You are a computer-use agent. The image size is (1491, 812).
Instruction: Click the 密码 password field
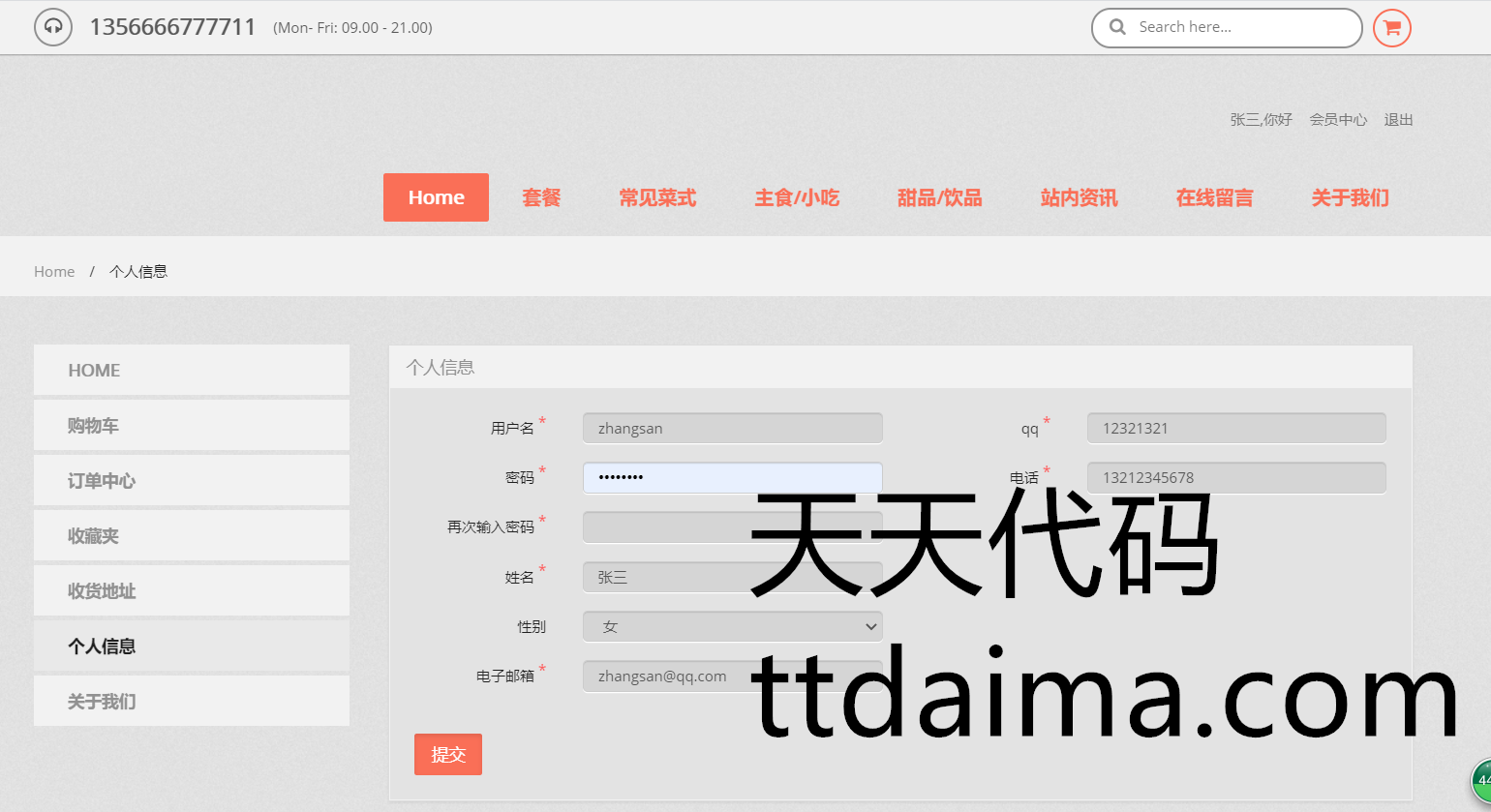732,477
